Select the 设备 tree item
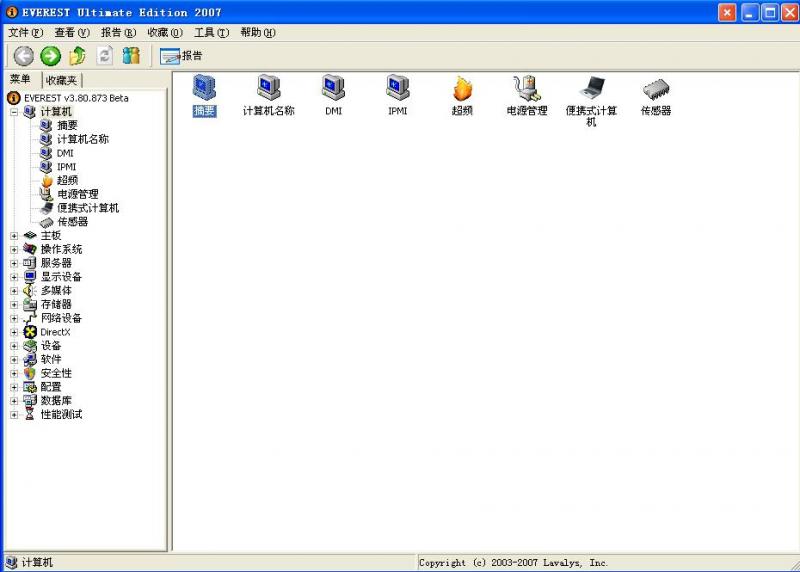Image resolution: width=800 pixels, height=572 pixels. 51,346
